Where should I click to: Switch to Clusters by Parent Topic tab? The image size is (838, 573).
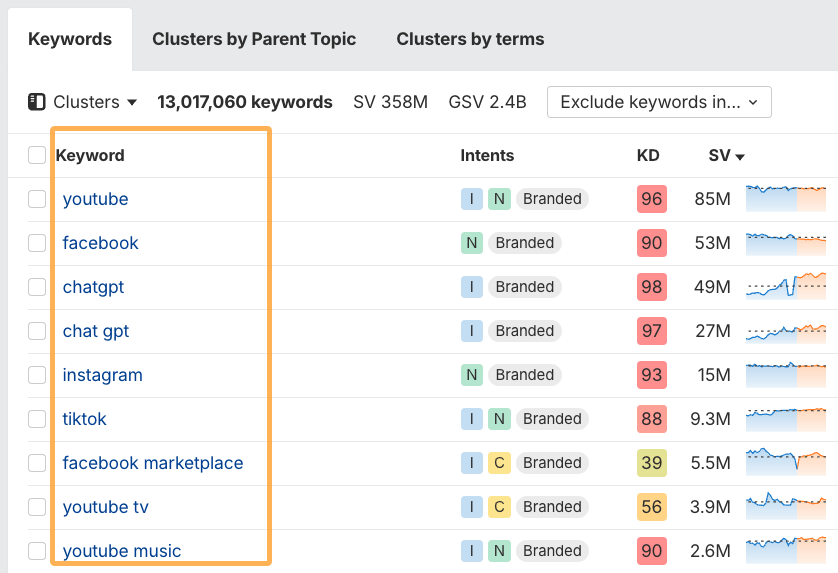point(254,39)
